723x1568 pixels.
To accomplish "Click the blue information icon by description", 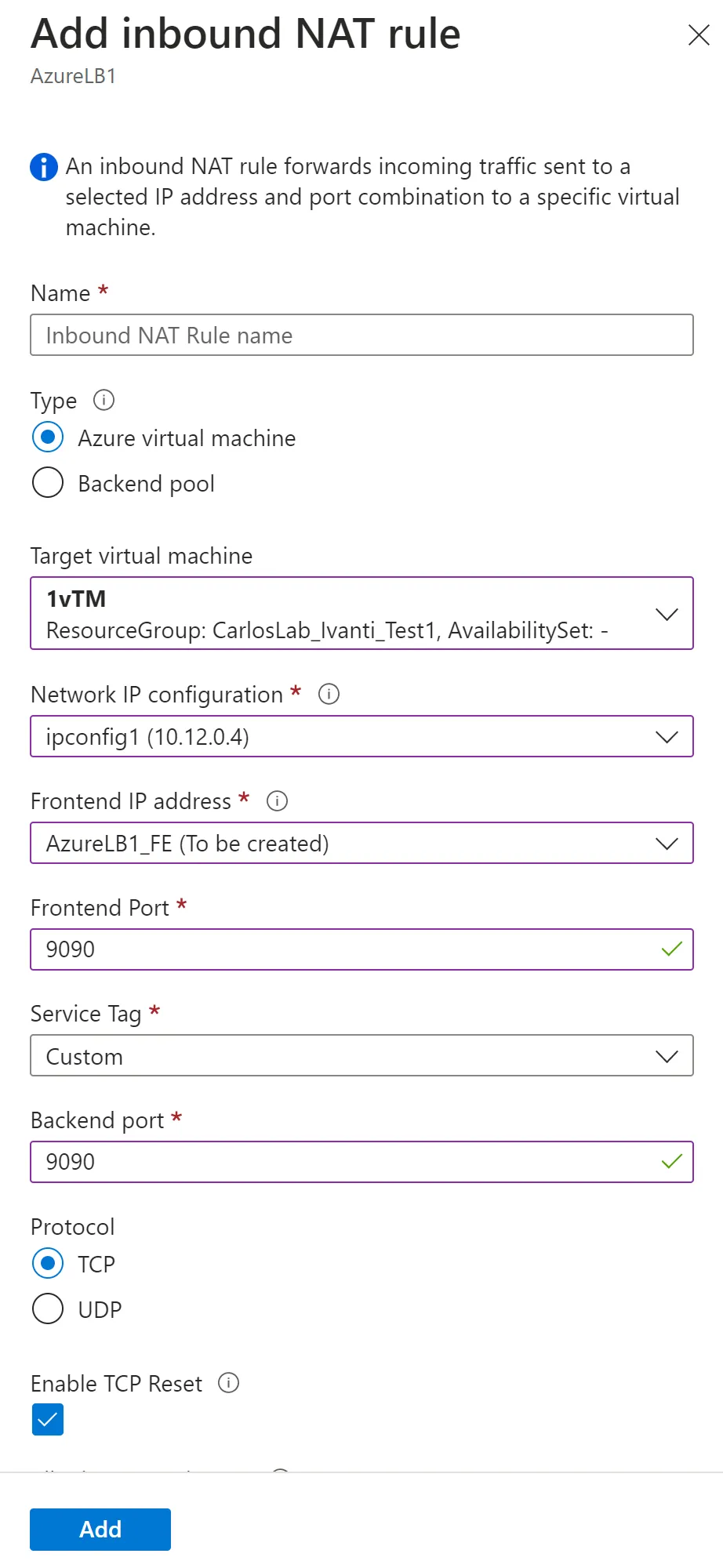I will pos(44,167).
